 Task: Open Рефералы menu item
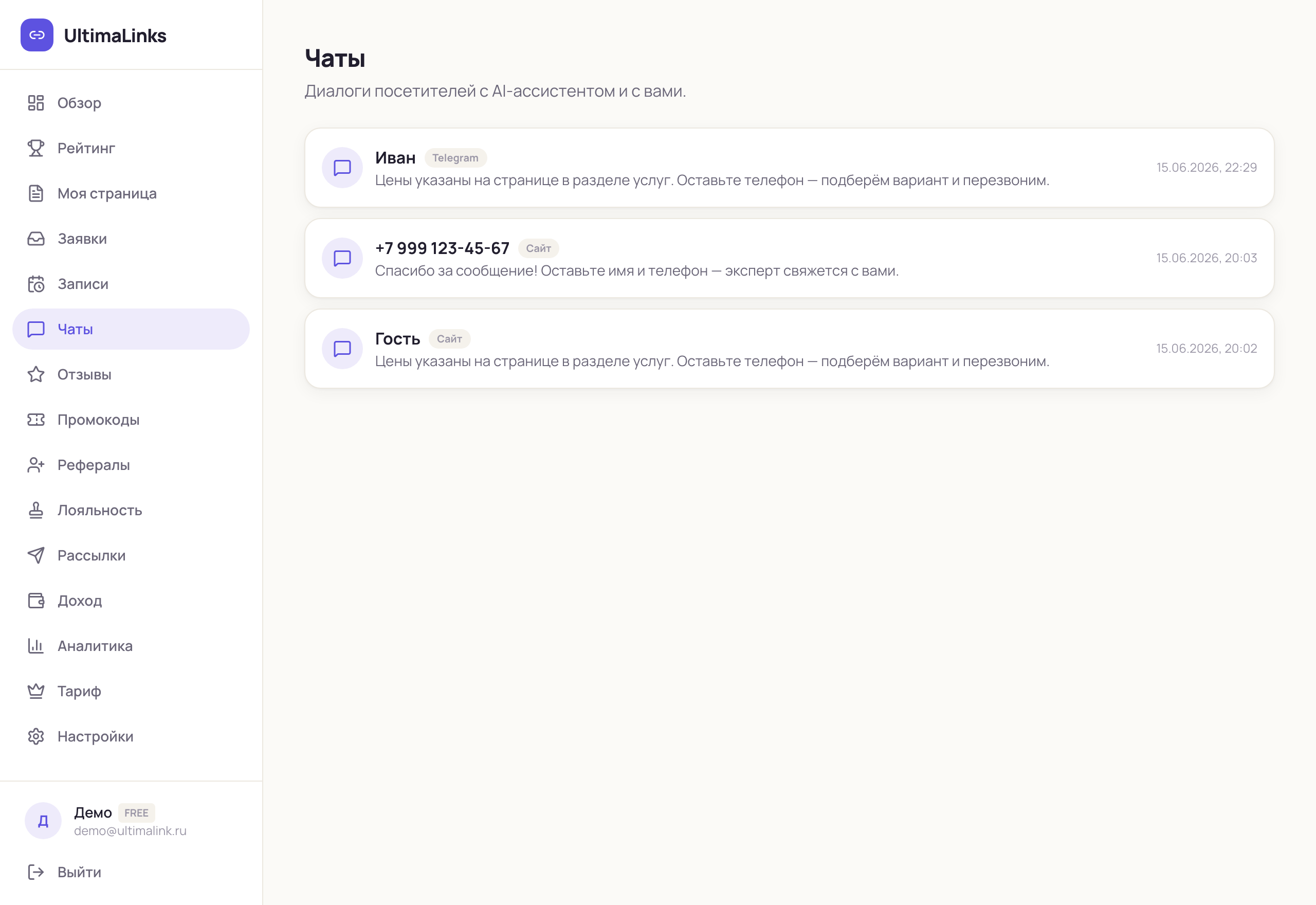click(x=131, y=465)
